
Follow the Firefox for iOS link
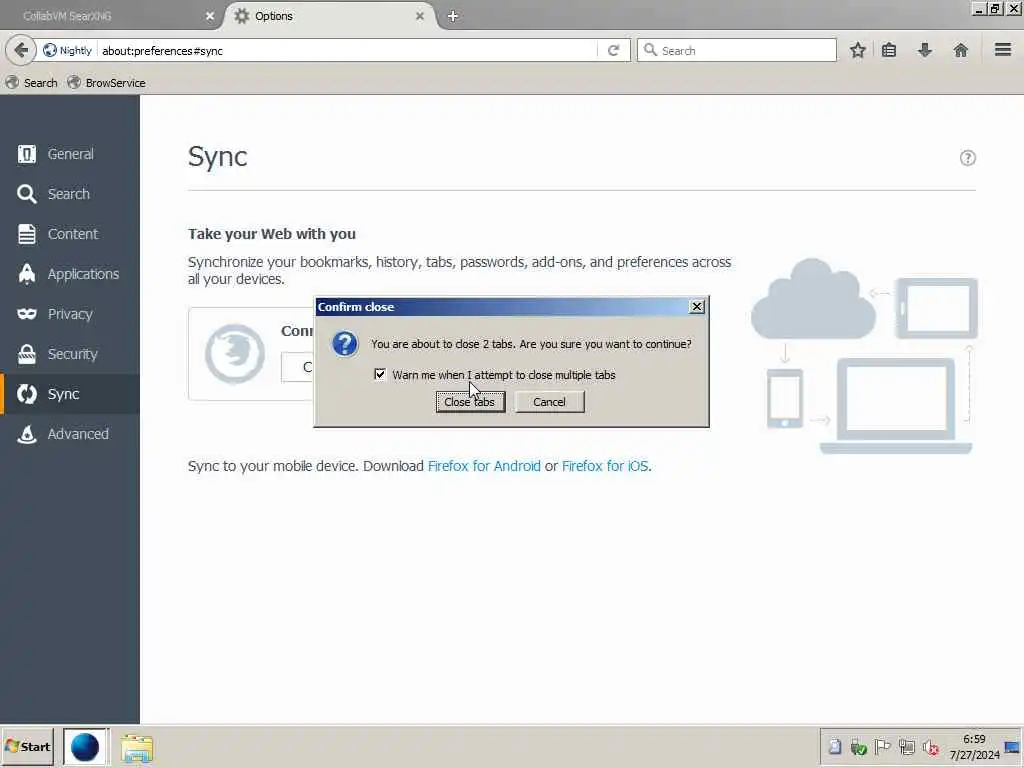coord(605,466)
